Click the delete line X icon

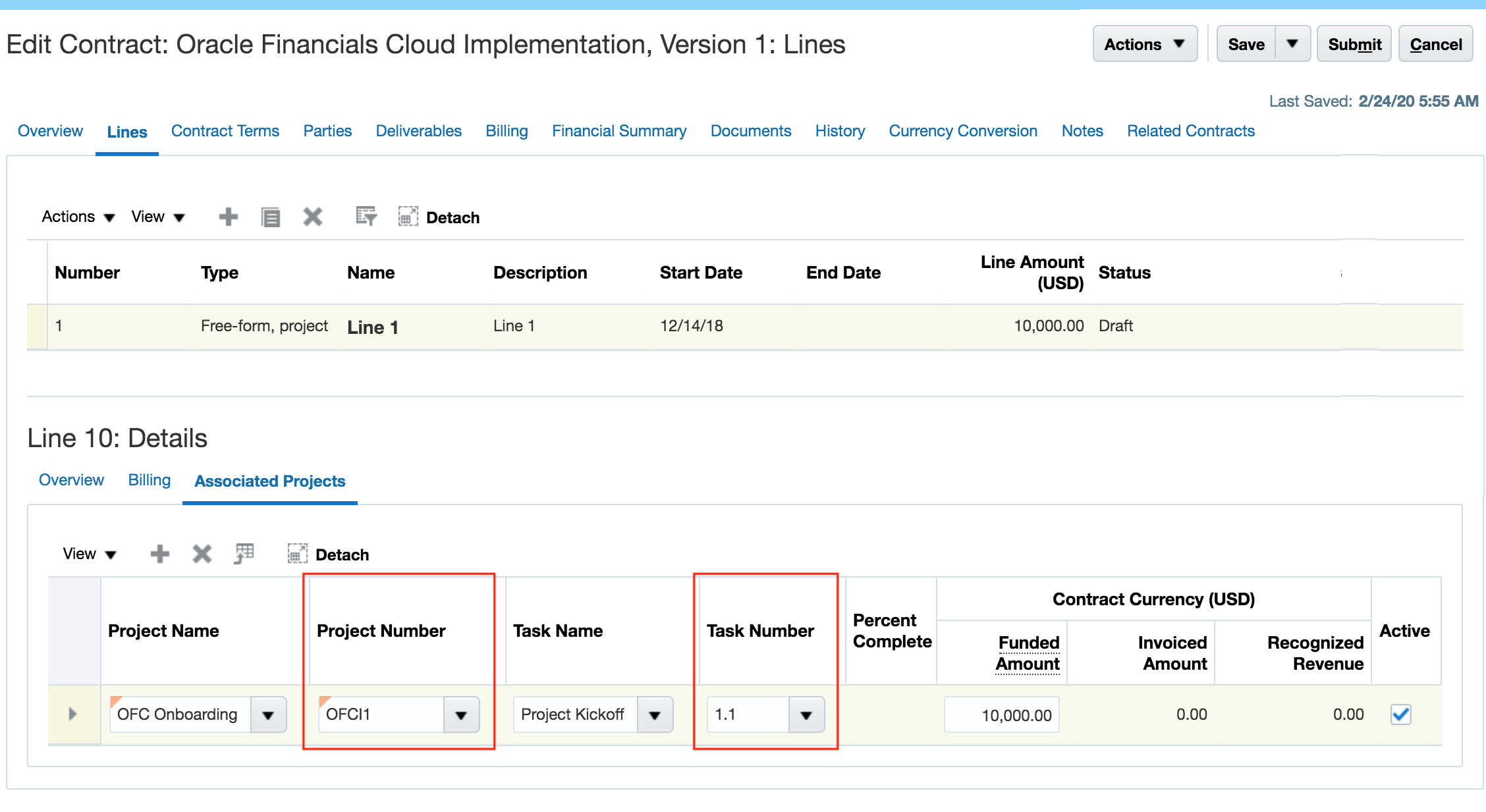pyautogui.click(x=312, y=217)
